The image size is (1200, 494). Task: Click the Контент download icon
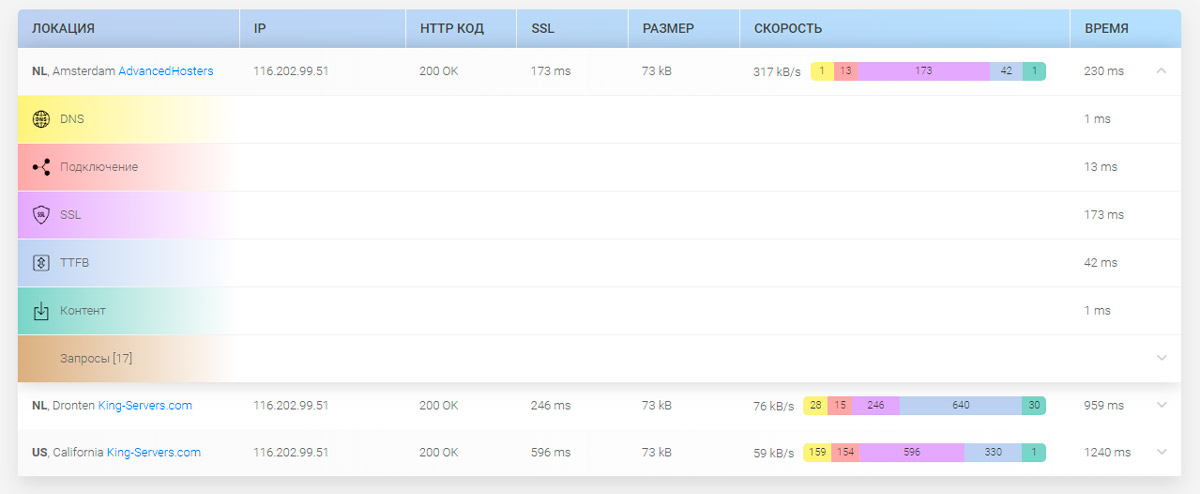tap(41, 311)
